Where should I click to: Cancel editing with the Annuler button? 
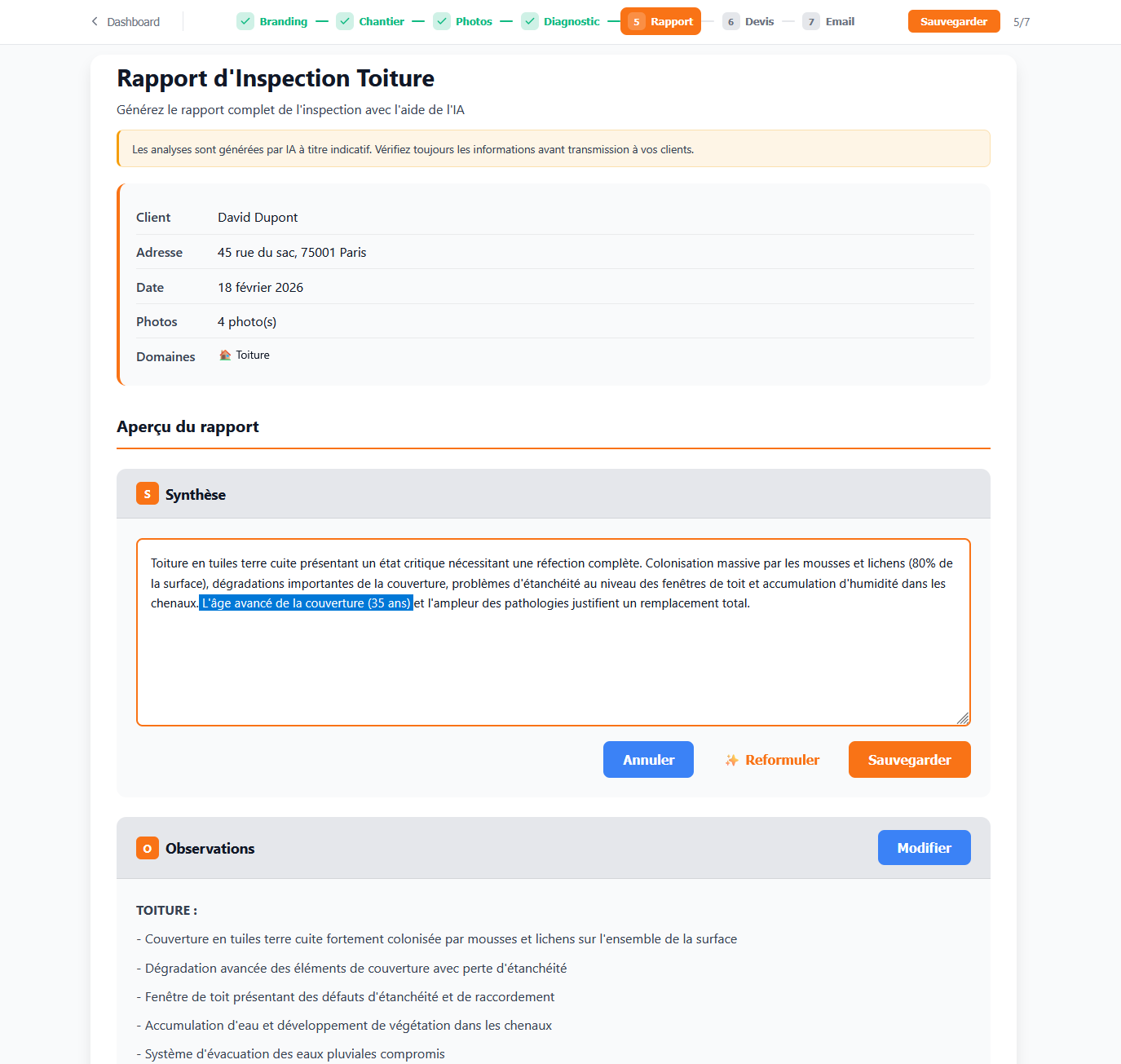tap(648, 760)
